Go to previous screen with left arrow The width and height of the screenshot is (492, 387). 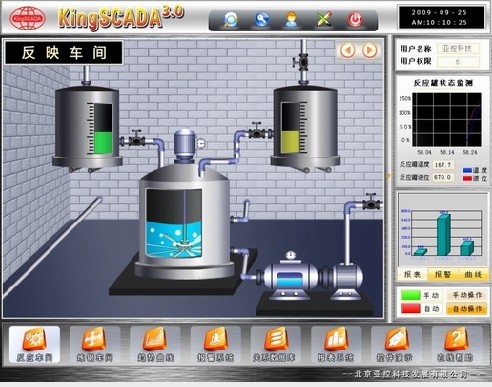348,51
